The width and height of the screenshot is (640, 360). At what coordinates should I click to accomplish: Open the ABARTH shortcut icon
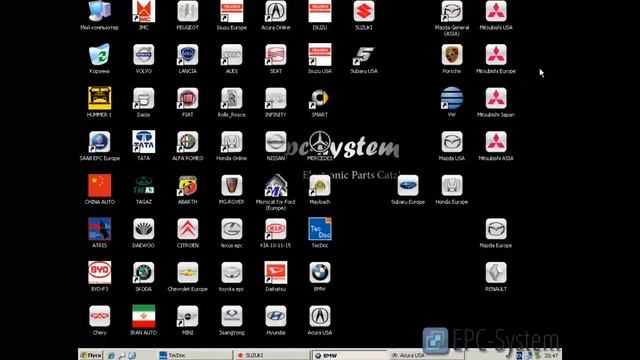188,186
